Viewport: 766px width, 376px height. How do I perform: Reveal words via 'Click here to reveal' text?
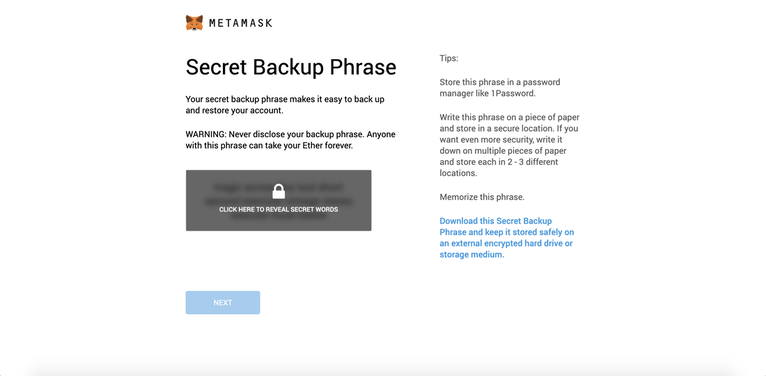coord(278,209)
